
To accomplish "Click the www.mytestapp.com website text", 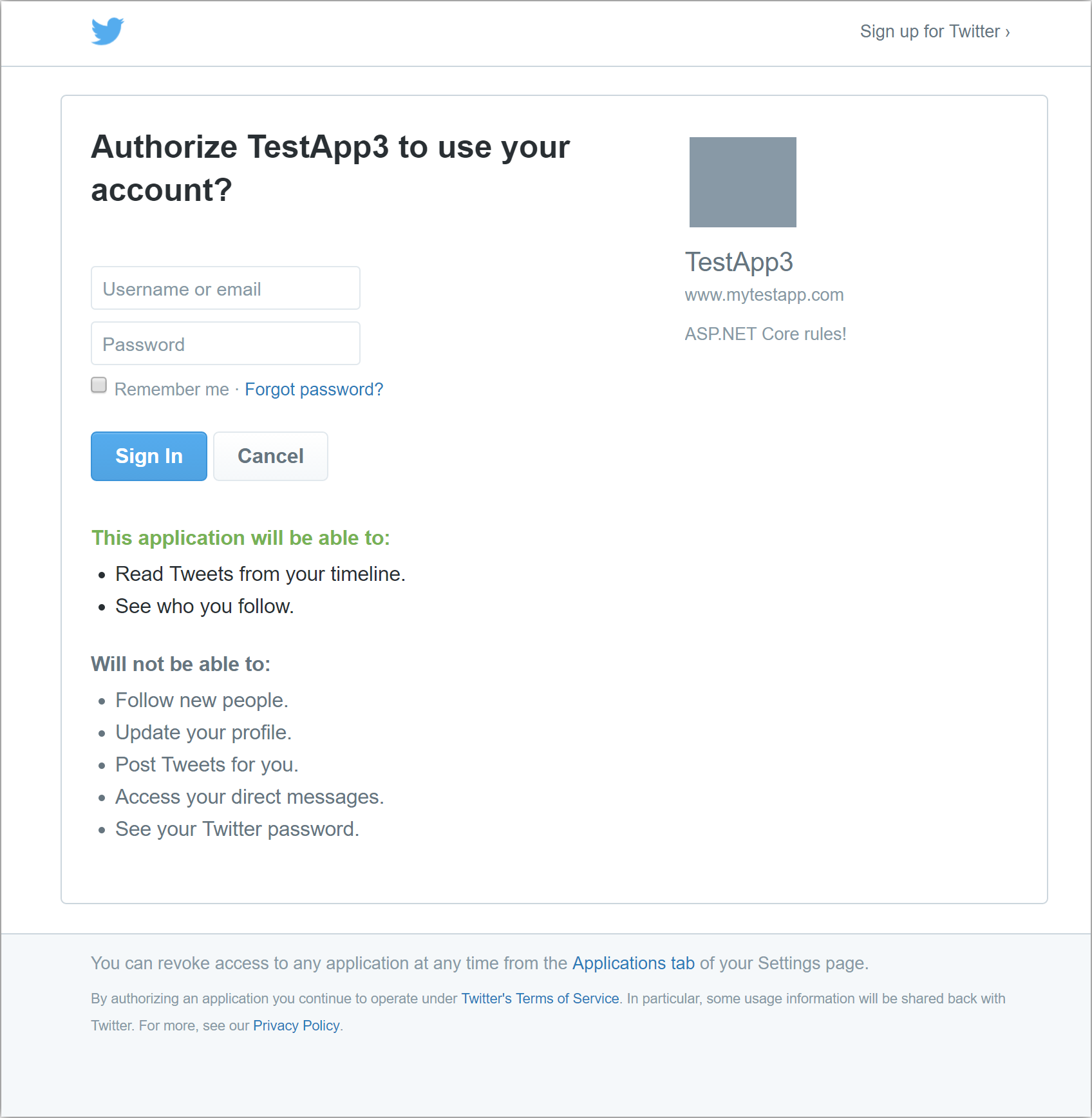I will tap(764, 295).
